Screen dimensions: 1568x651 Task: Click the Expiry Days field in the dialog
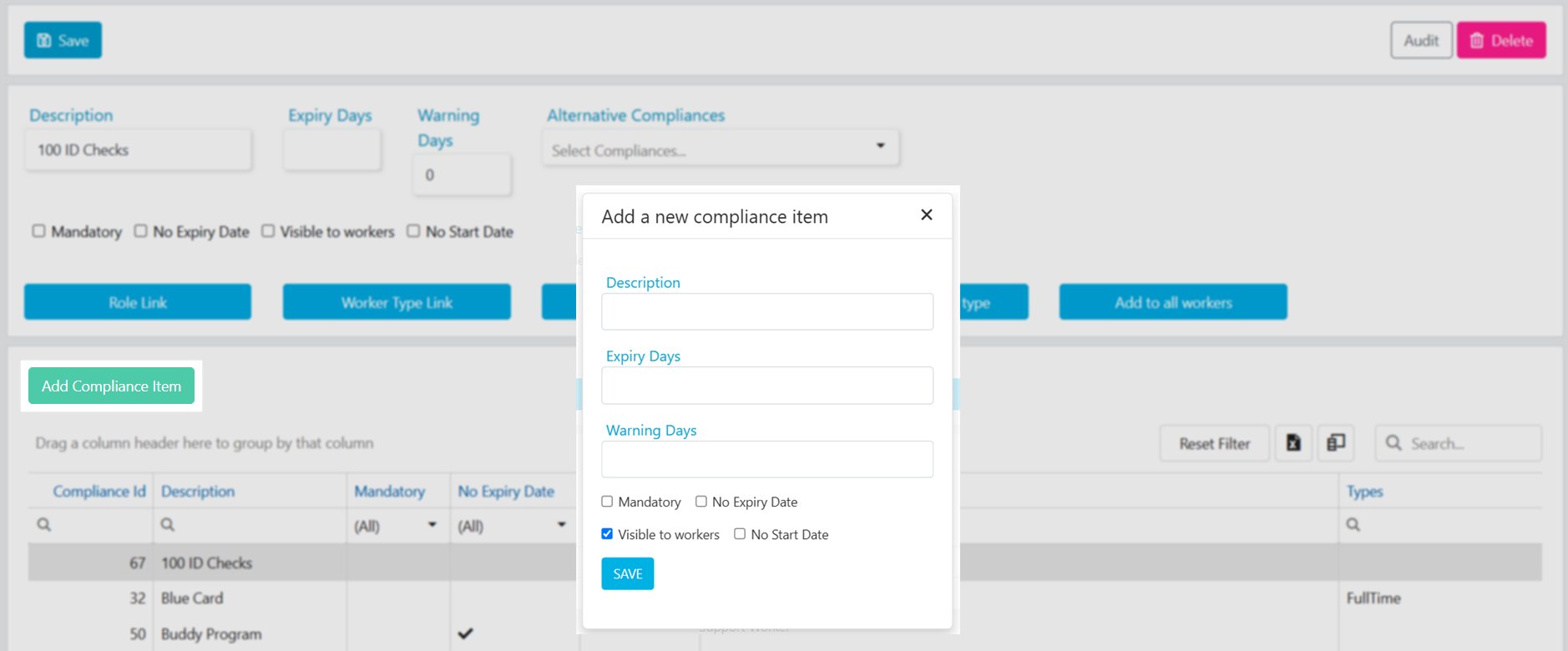(767, 386)
